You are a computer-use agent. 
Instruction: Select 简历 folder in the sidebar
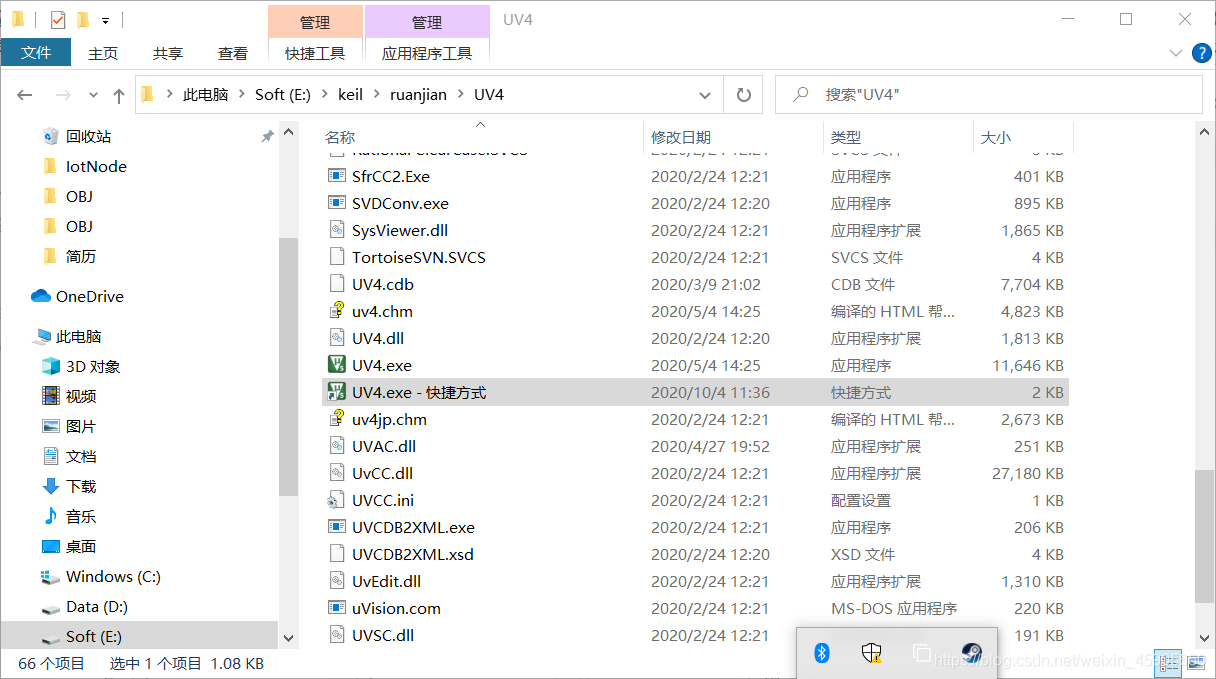click(81, 256)
